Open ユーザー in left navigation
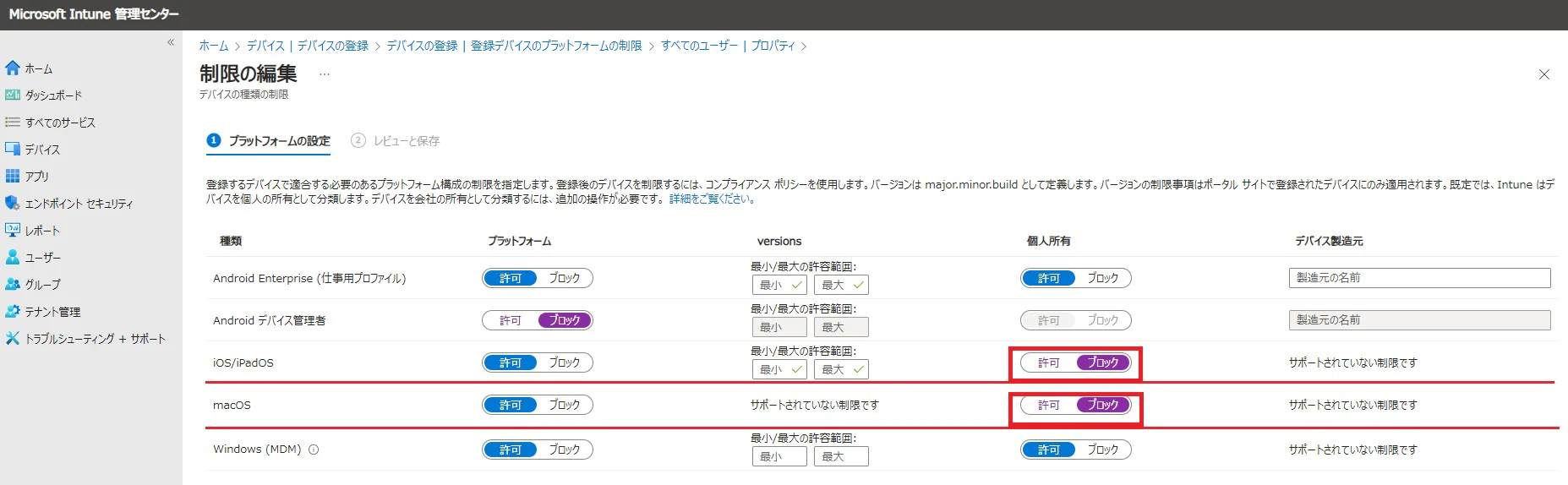Screen dimensions: 1568x485 pyautogui.click(x=43, y=258)
